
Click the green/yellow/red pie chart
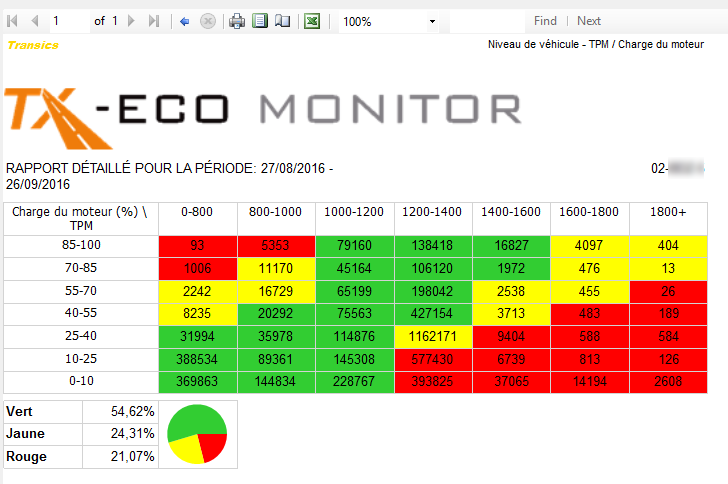coord(198,434)
